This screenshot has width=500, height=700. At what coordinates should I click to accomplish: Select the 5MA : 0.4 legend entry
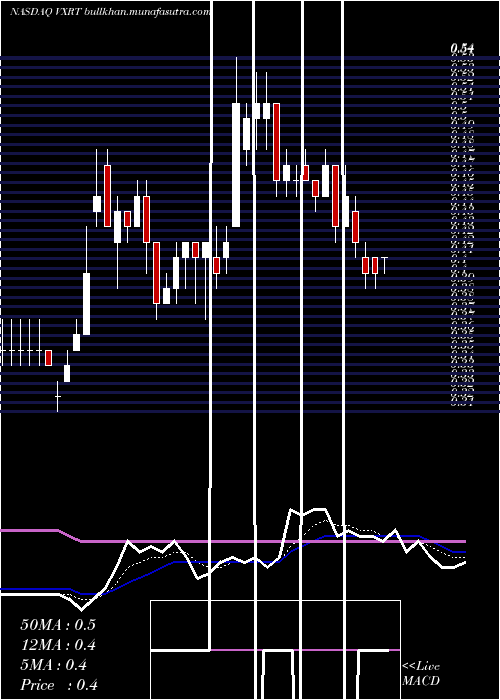pyautogui.click(x=54, y=665)
